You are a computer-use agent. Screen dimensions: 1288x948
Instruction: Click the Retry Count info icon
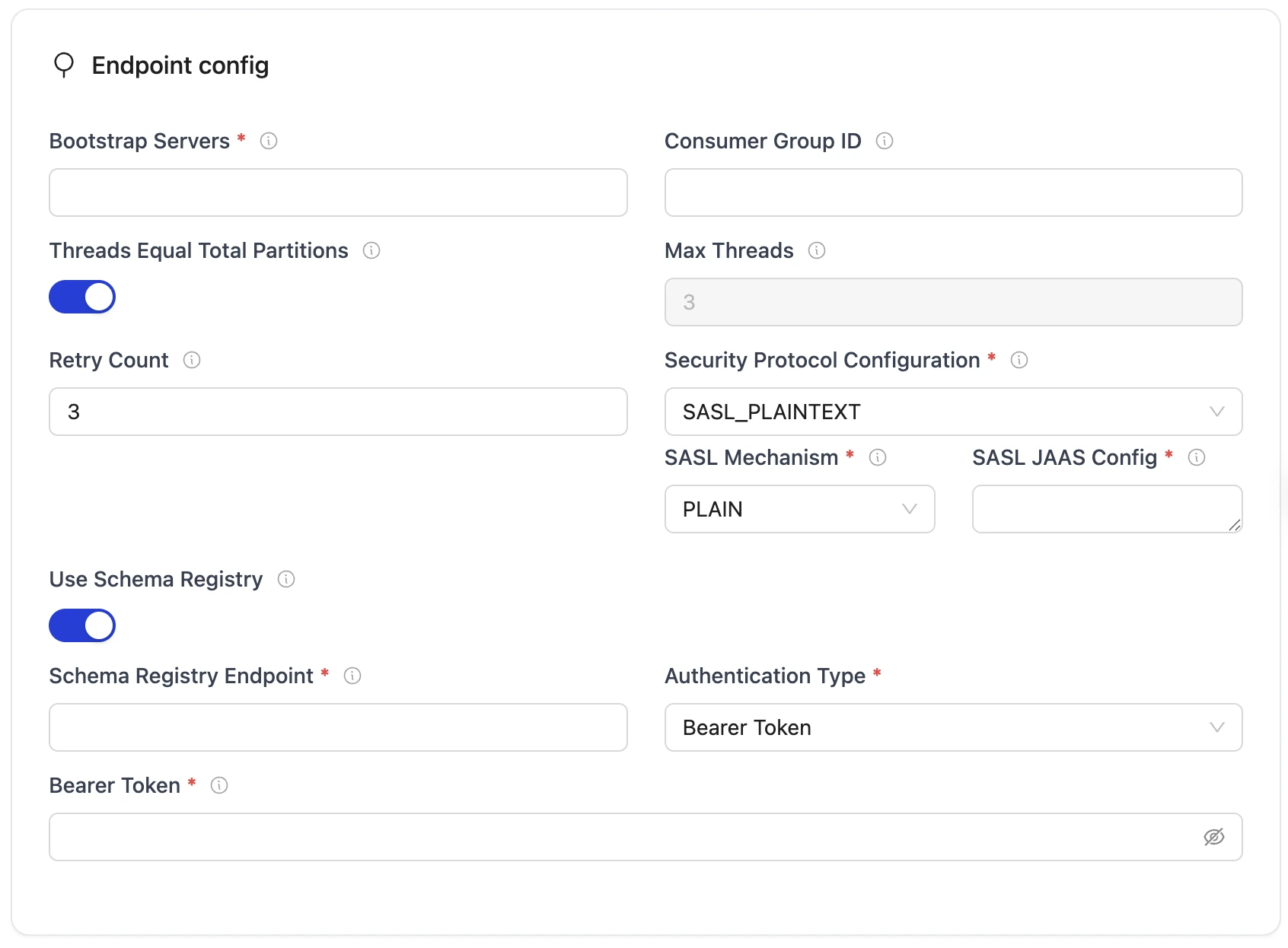click(192, 361)
